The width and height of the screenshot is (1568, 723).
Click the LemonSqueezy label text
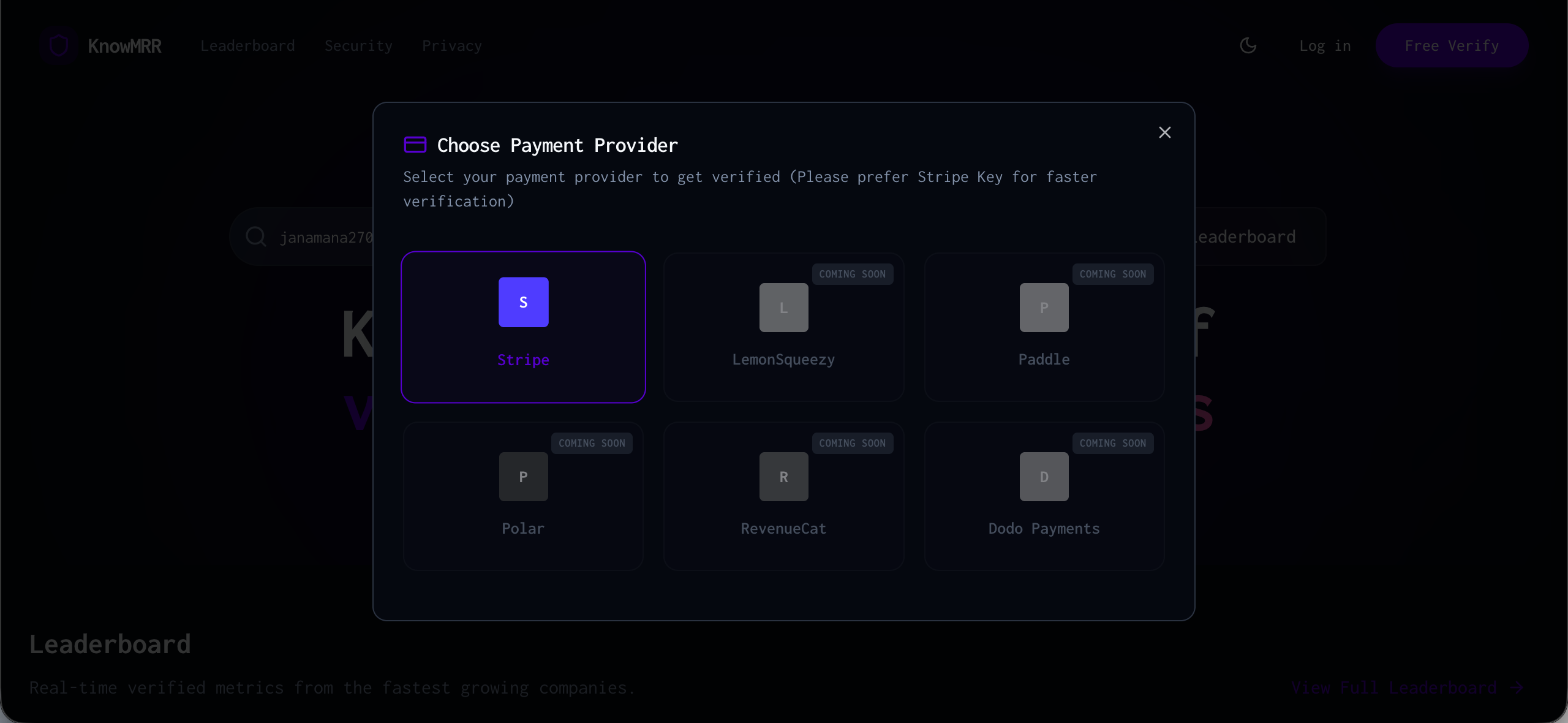[x=783, y=360]
